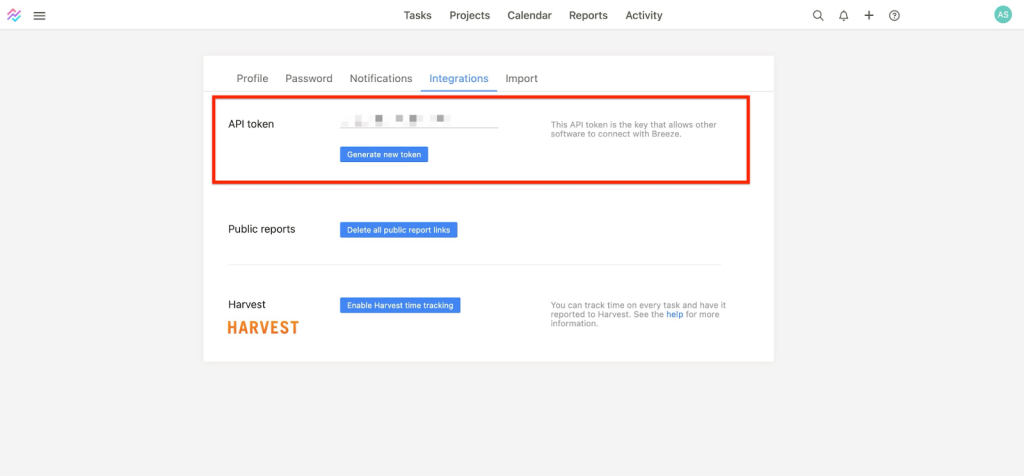
Task: Switch to the Notifications tab
Action: coord(381,78)
